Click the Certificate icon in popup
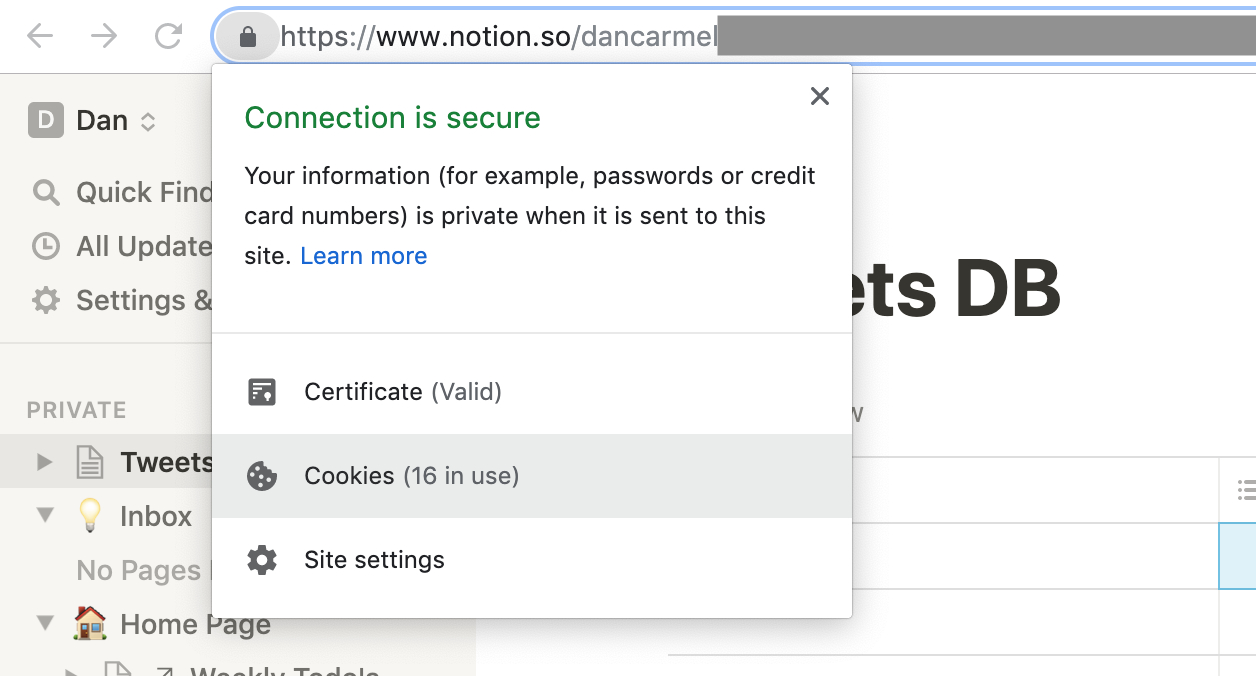The height and width of the screenshot is (676, 1256). [x=262, y=392]
